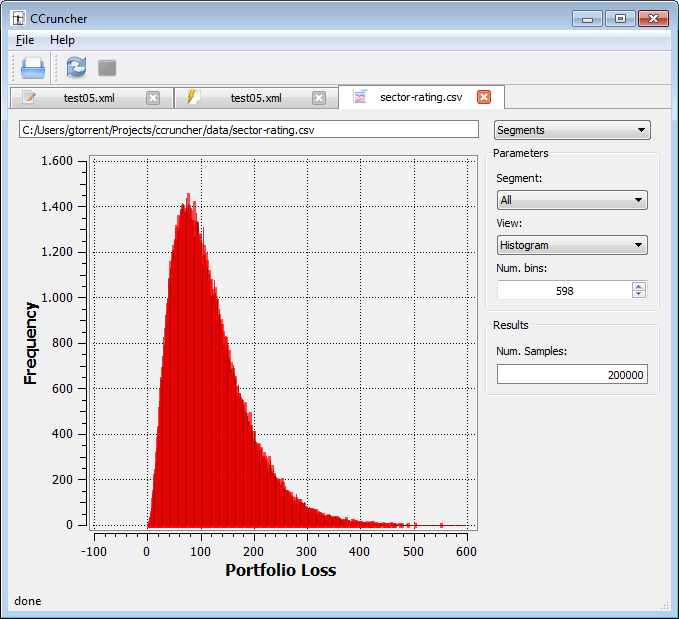This screenshot has width=679, height=619.
Task: Switch to the test05.xml tab with lightning icon
Action: click(x=255, y=98)
